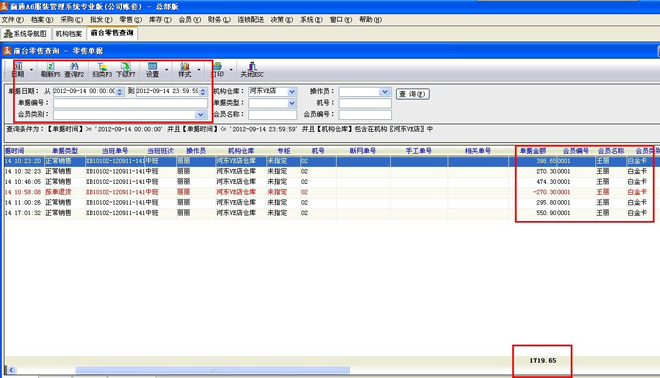Expand the 日期 toolbar dropdown arrow
The width and height of the screenshot is (660, 378).
click(x=32, y=69)
